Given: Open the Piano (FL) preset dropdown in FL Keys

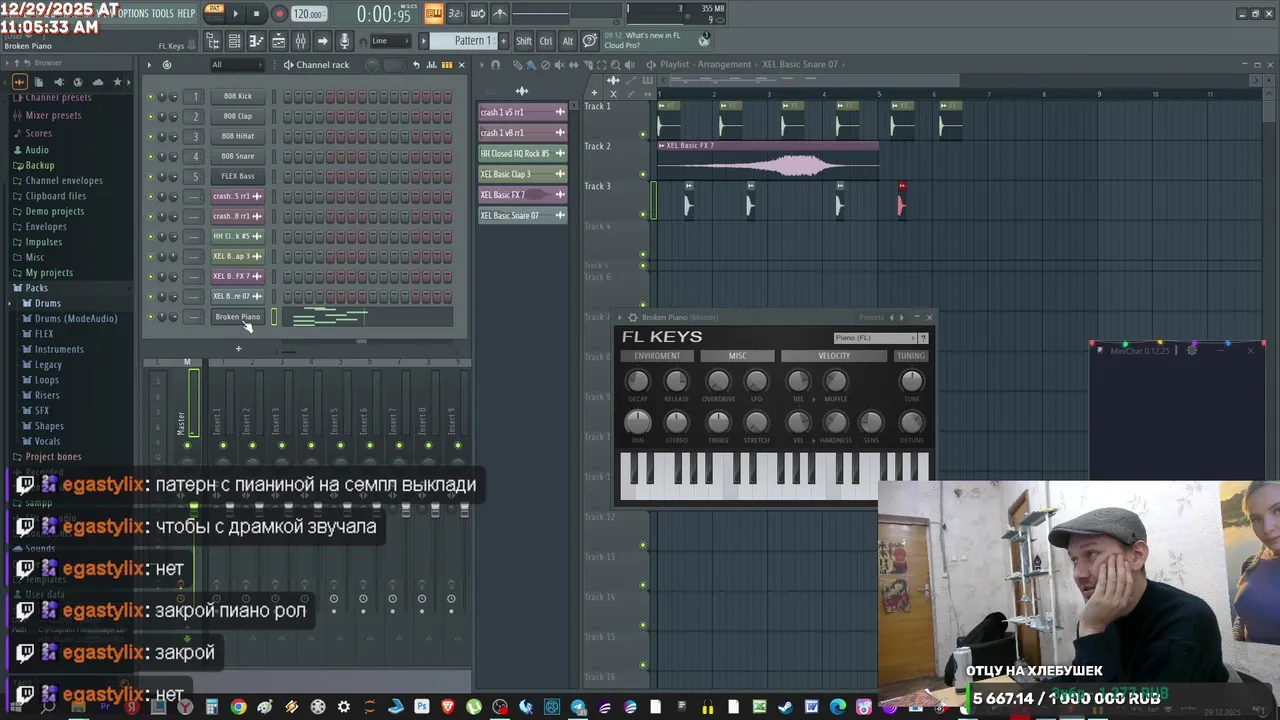Looking at the screenshot, I should click(x=875, y=338).
